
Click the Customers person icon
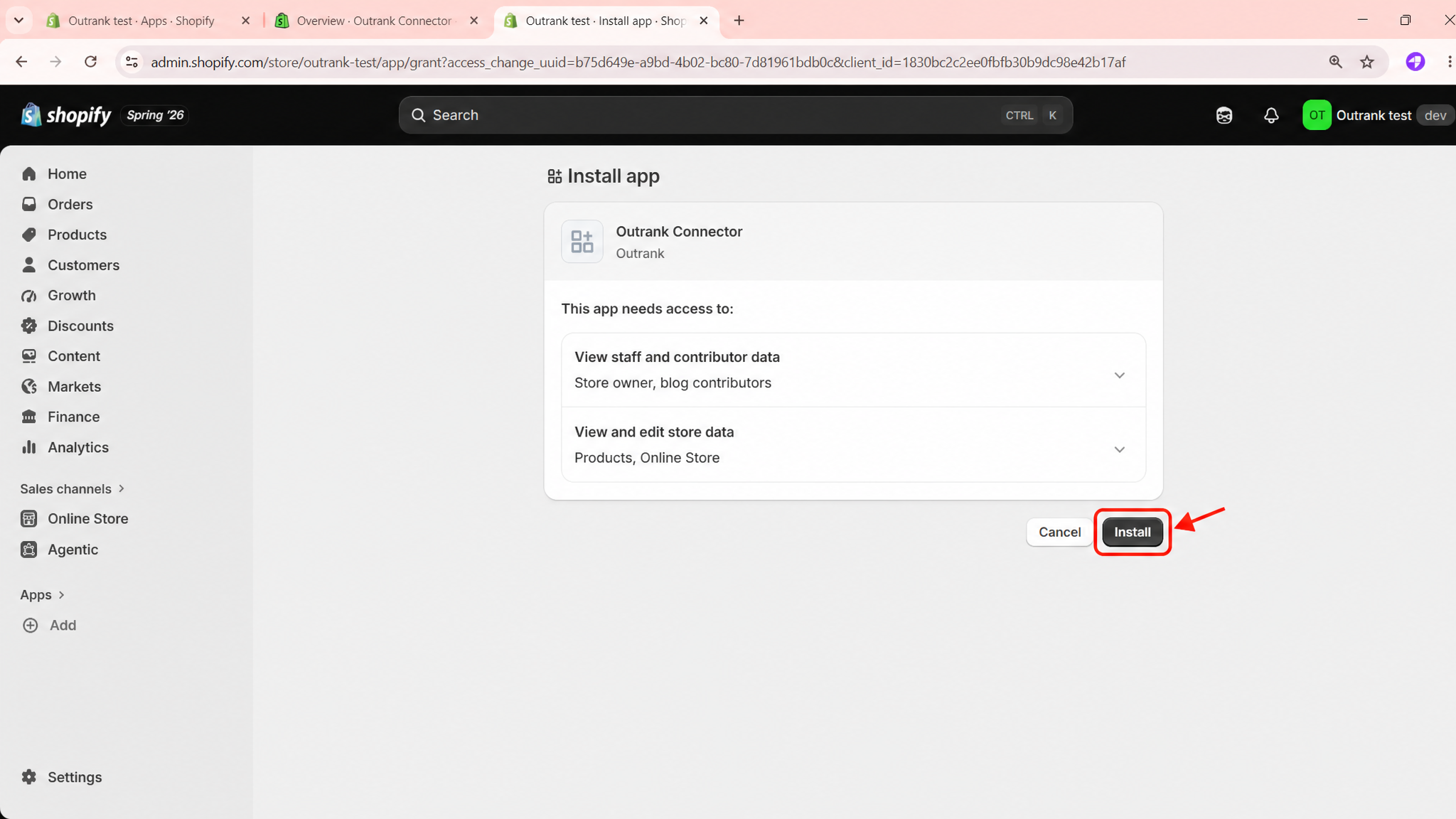(x=29, y=265)
